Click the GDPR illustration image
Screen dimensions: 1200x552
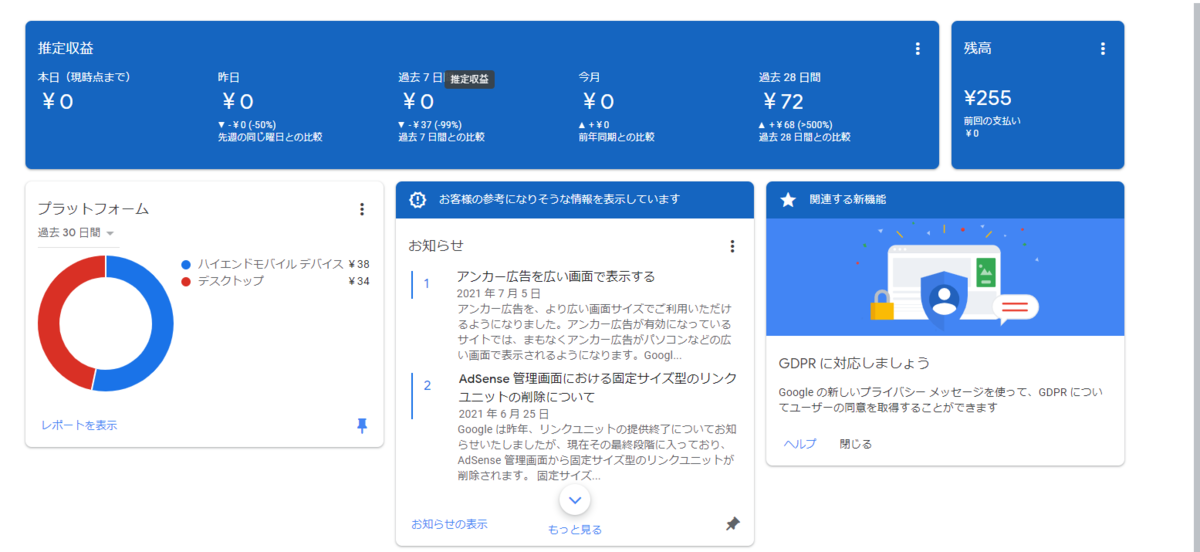[x=945, y=277]
